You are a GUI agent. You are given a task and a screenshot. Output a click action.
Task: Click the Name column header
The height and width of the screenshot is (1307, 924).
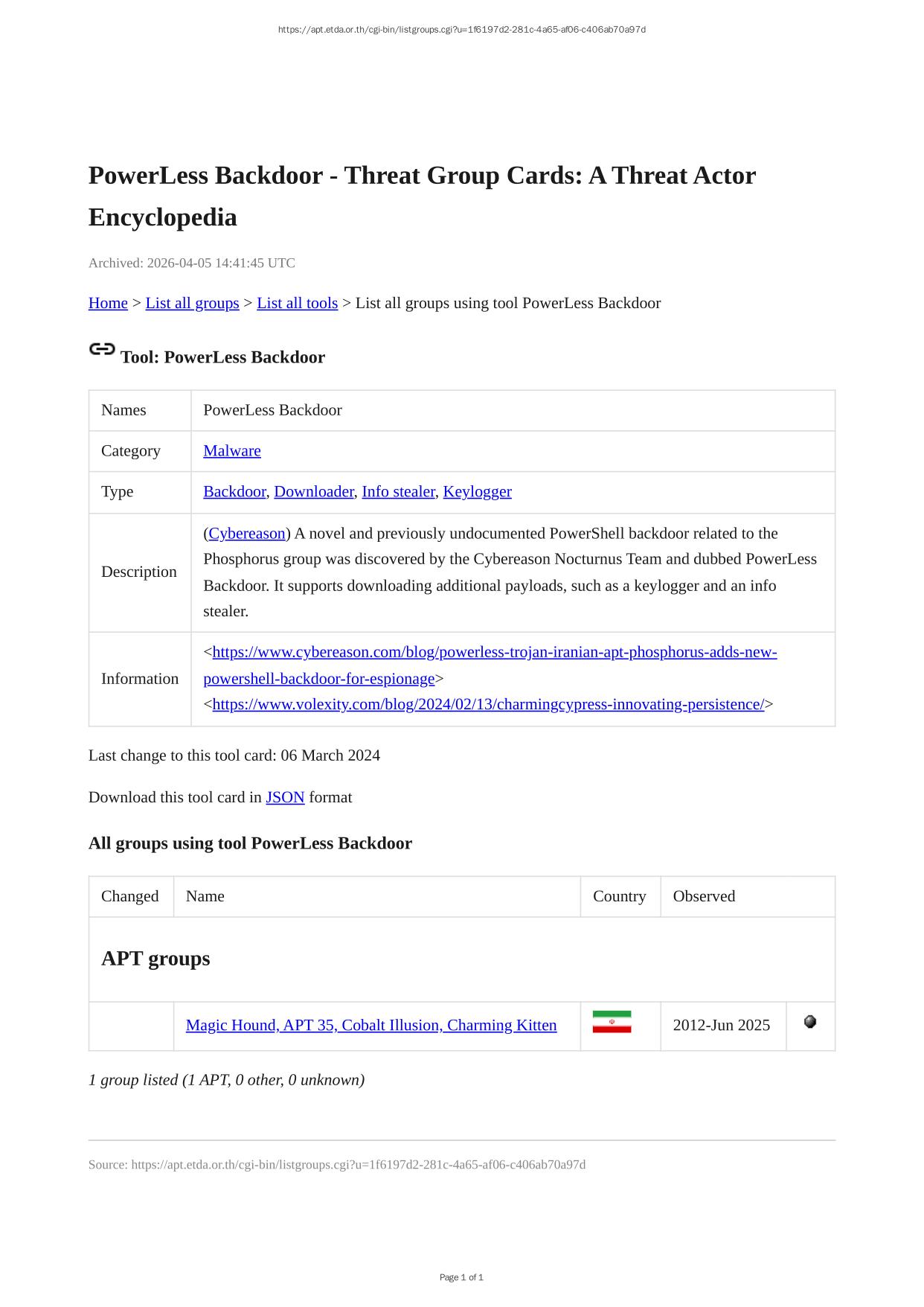[205, 896]
